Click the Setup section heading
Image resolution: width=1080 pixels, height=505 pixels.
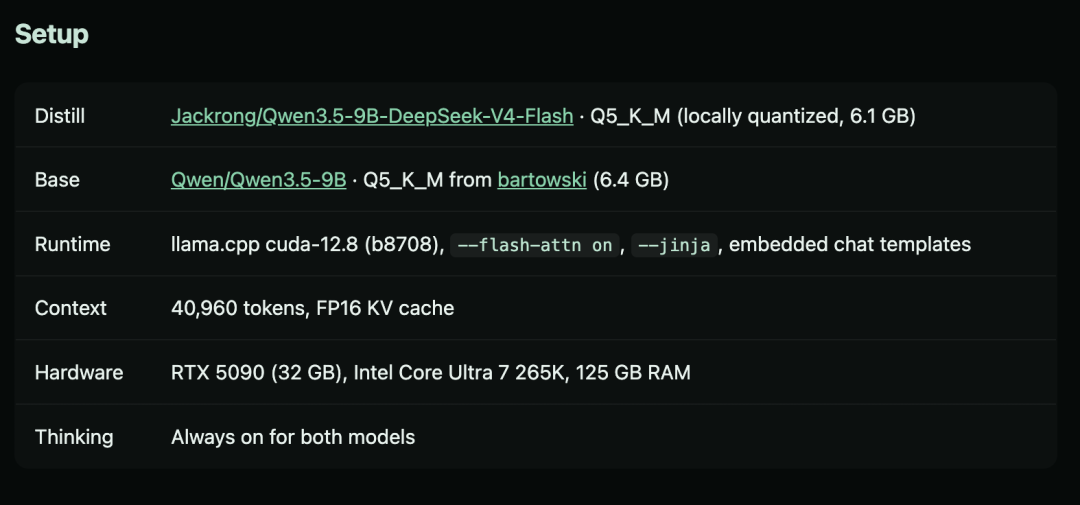[52, 34]
